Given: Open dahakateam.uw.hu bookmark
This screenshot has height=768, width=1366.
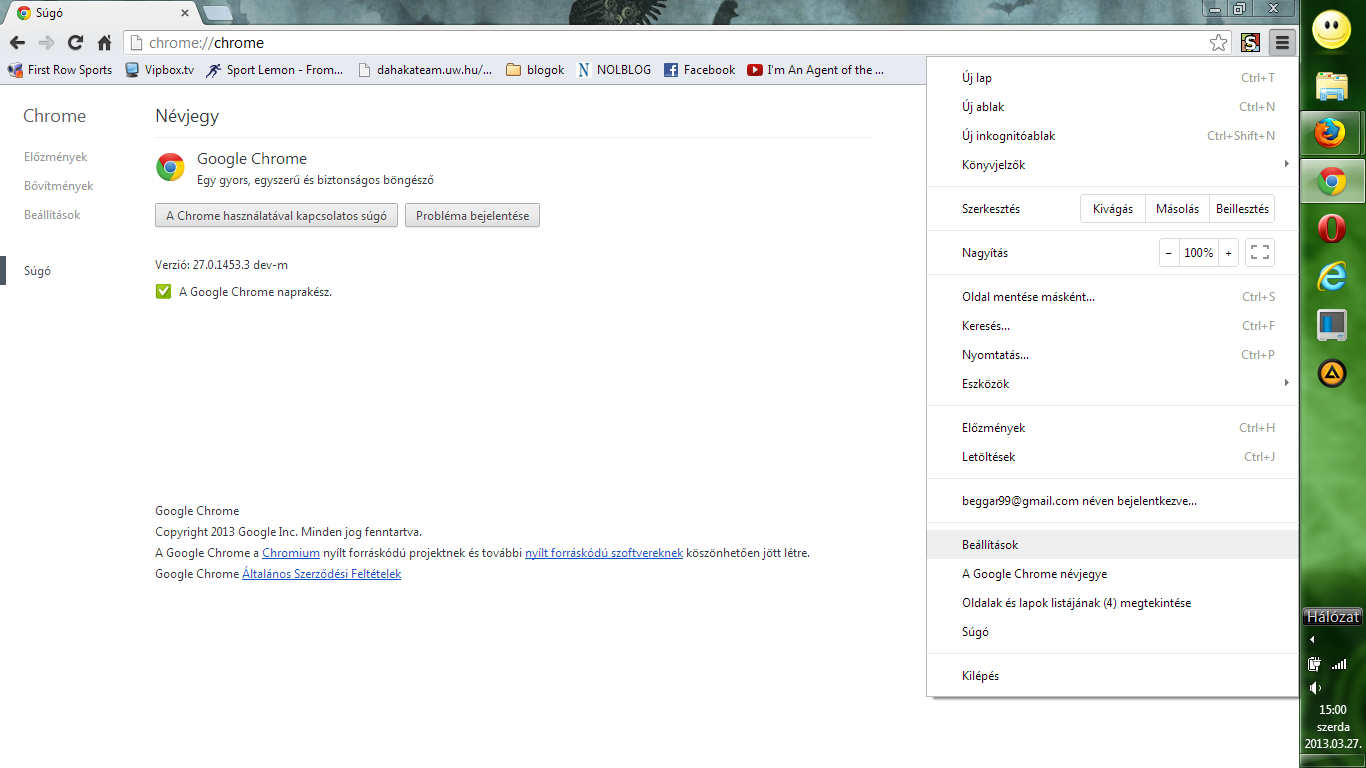Looking at the screenshot, I should 425,70.
